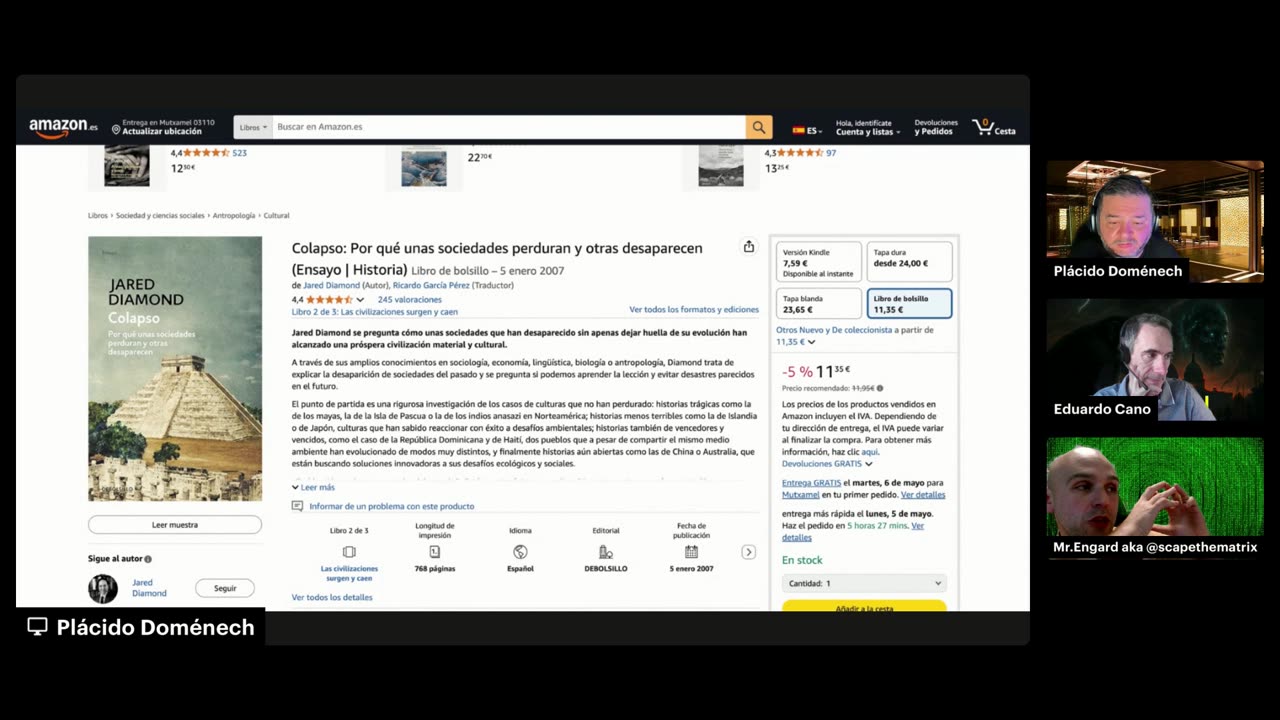Screen dimensions: 1280x720
Task: Click the Colapso book cover image
Action: tap(175, 369)
